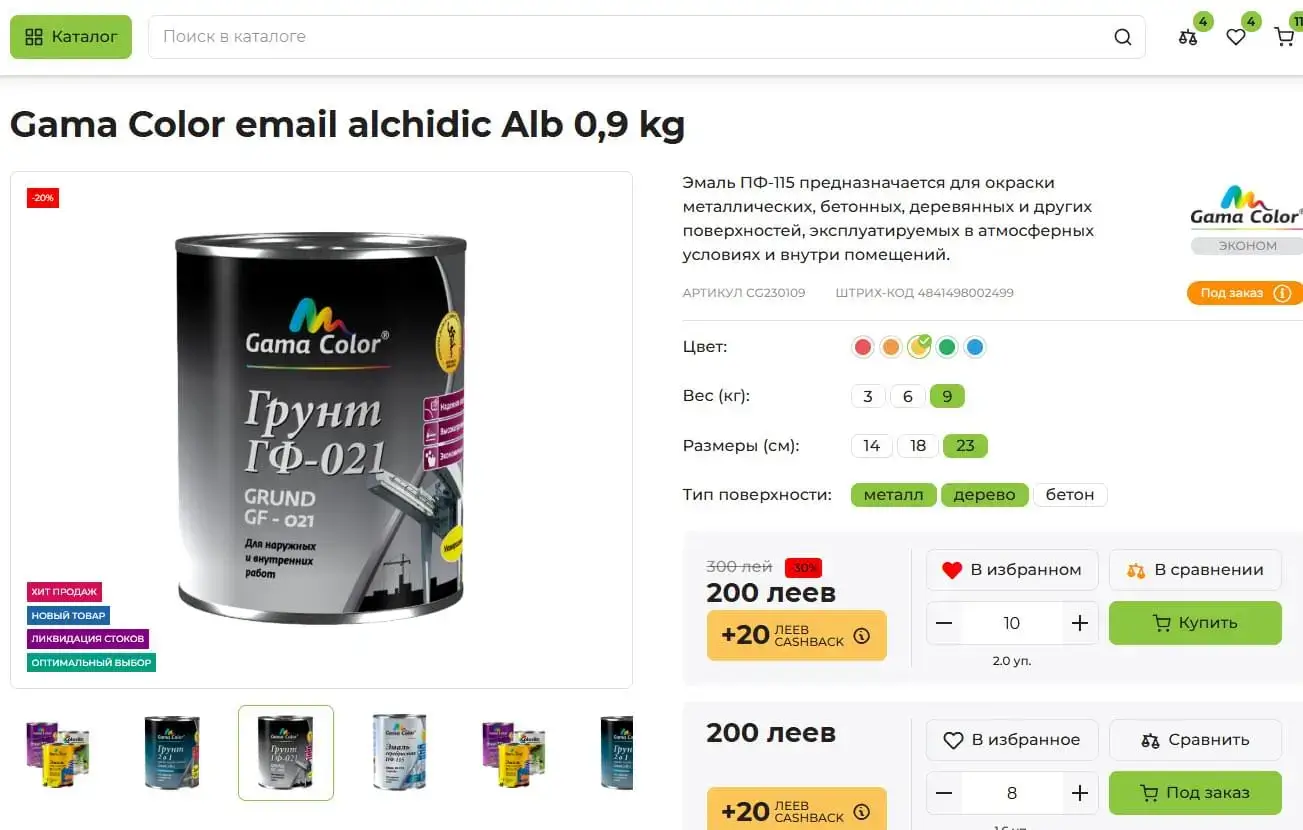Click the info icon on 'Под заказ' badge

tap(1282, 293)
